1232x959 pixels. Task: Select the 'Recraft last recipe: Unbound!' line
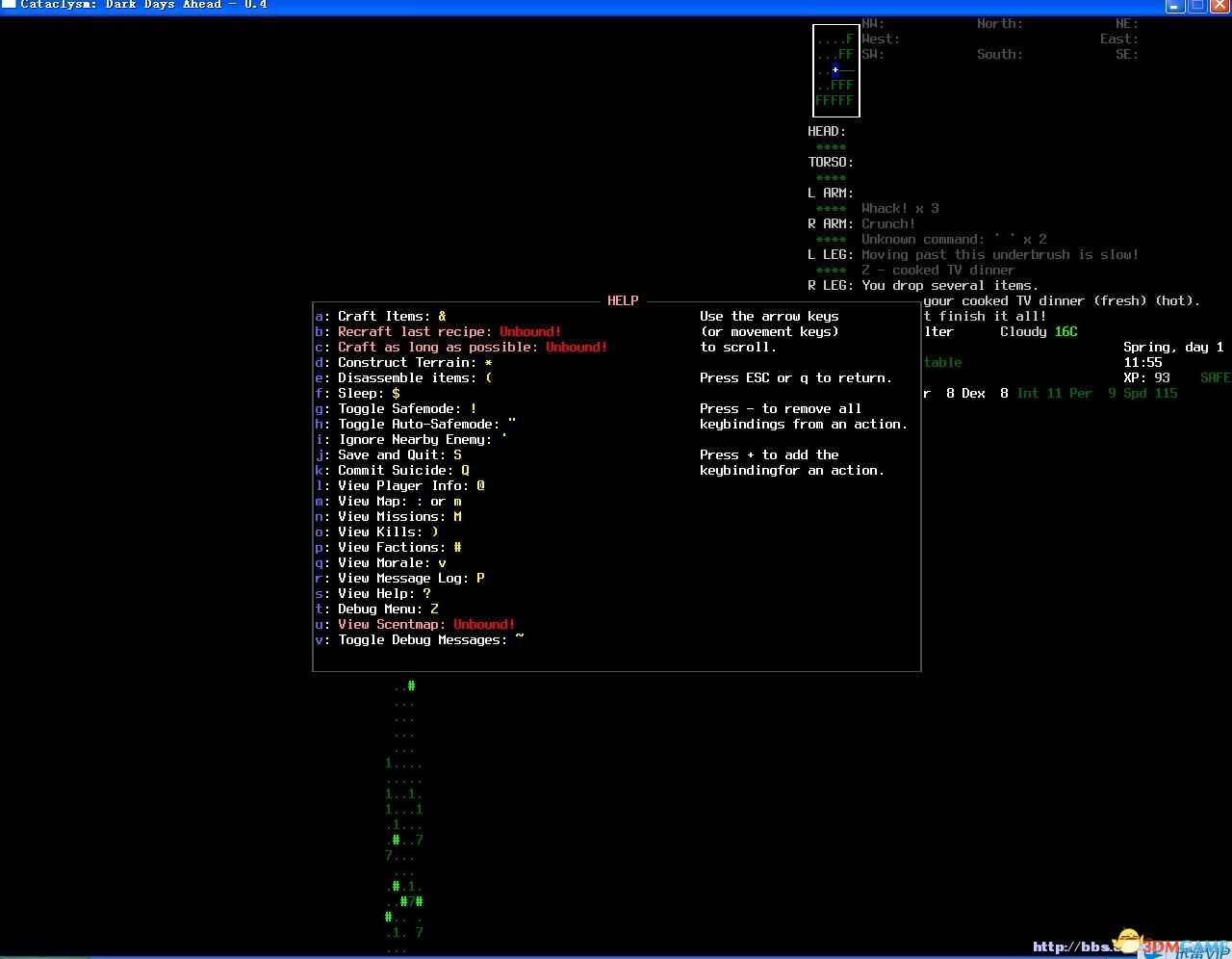point(438,331)
